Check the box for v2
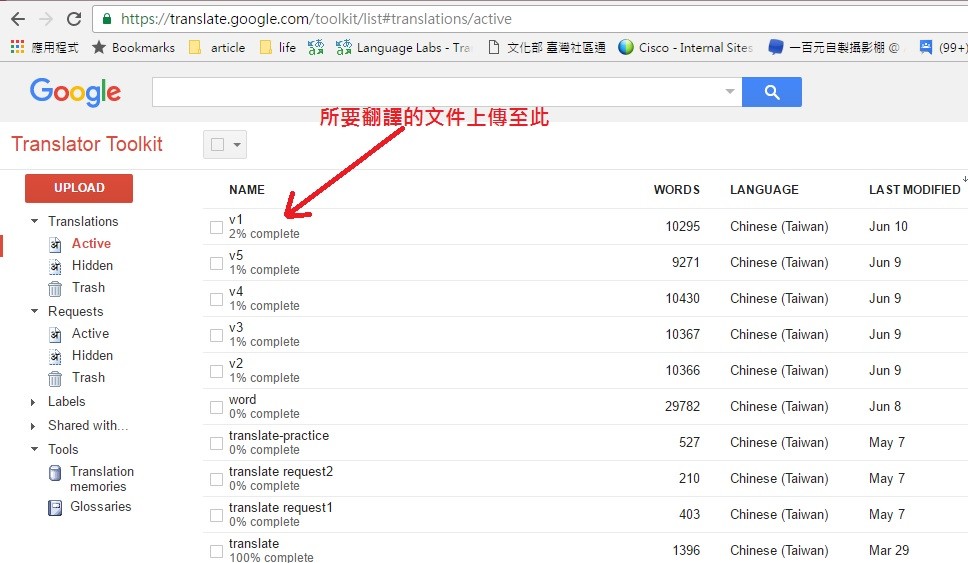This screenshot has width=968, height=563. 216,371
